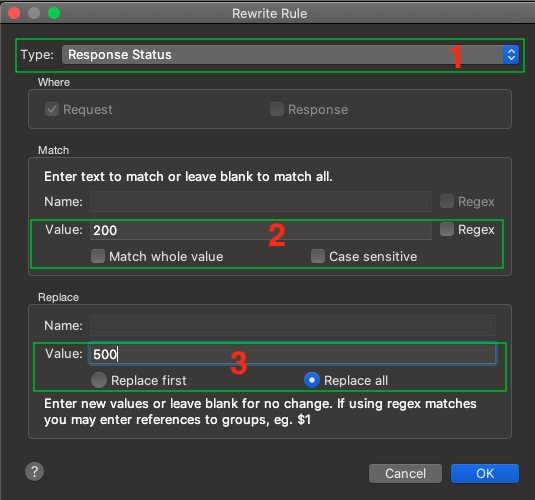Click the Replace Value field containing 500
The image size is (535, 500).
point(293,354)
